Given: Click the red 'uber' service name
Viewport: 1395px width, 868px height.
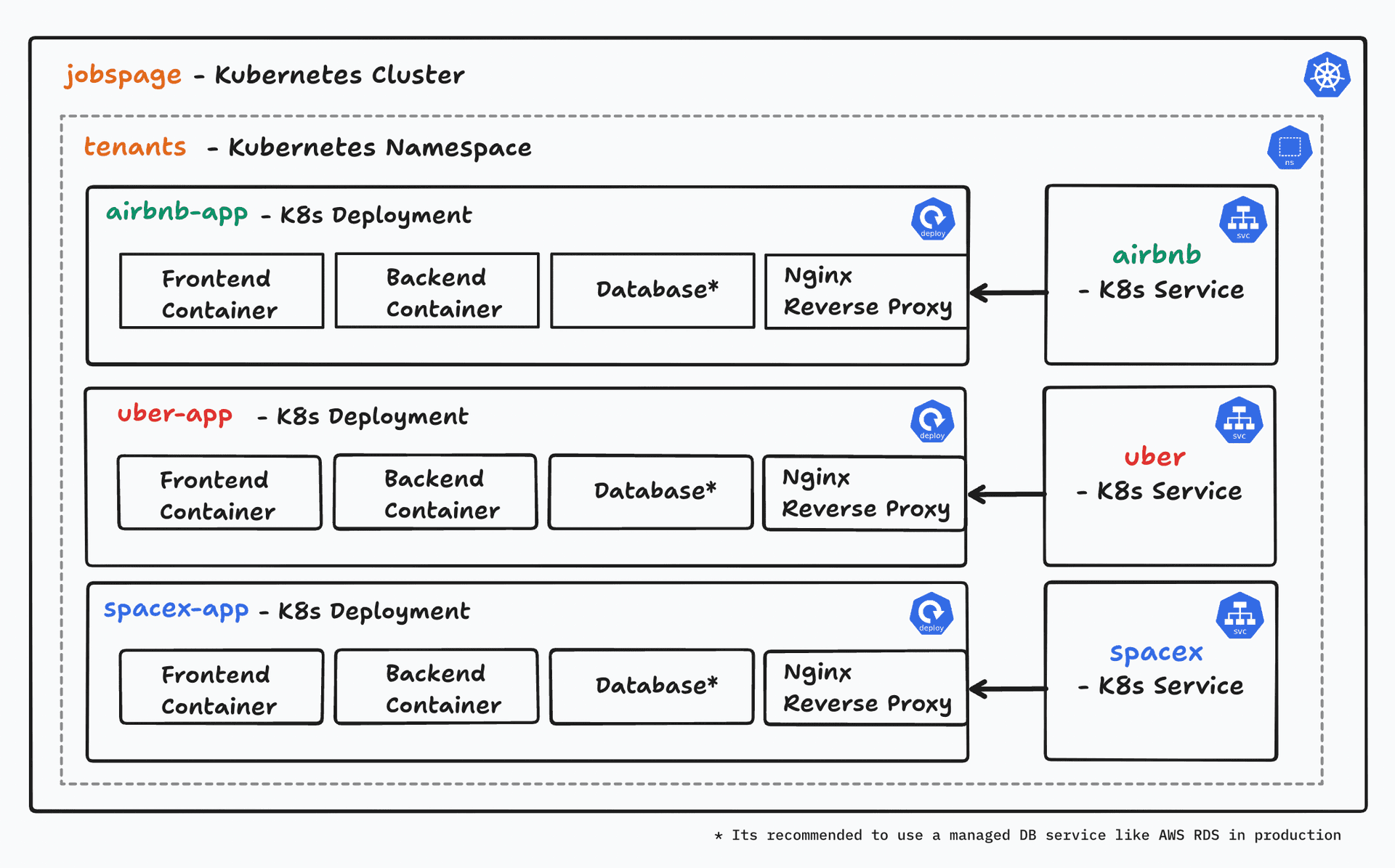Looking at the screenshot, I should [1155, 457].
